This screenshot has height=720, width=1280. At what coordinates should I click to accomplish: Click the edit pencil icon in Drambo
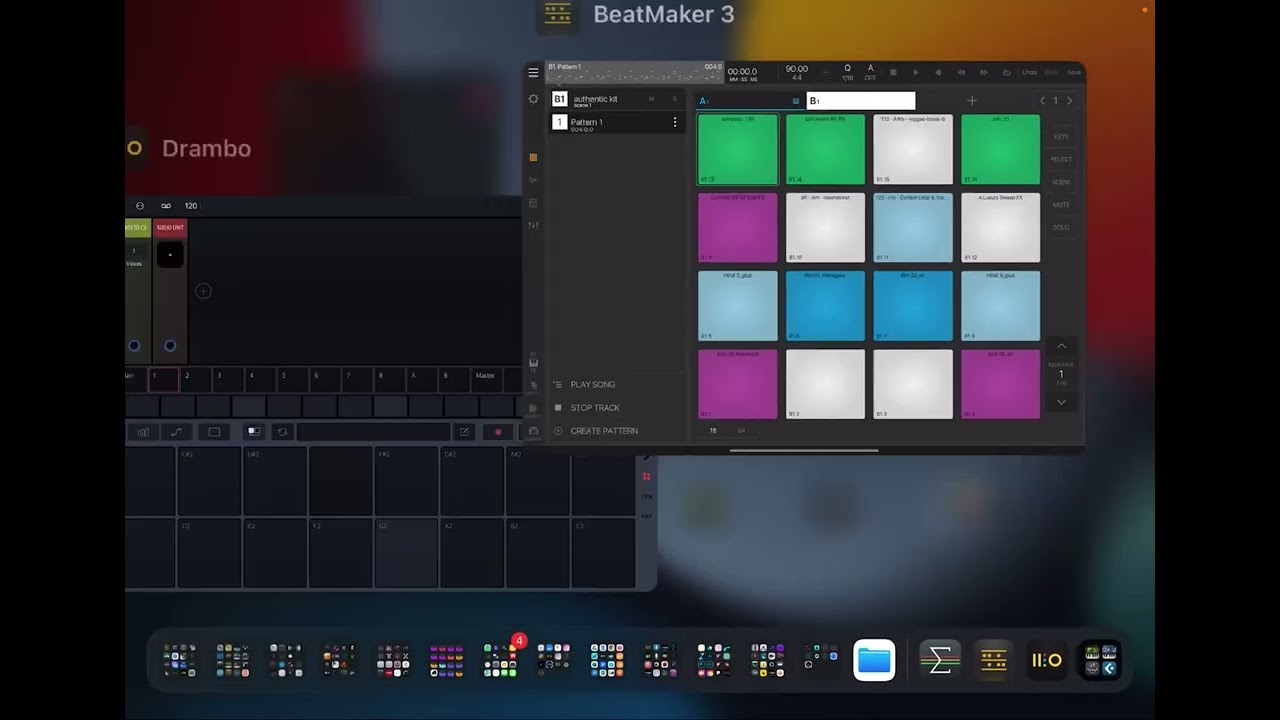pyautogui.click(x=464, y=432)
